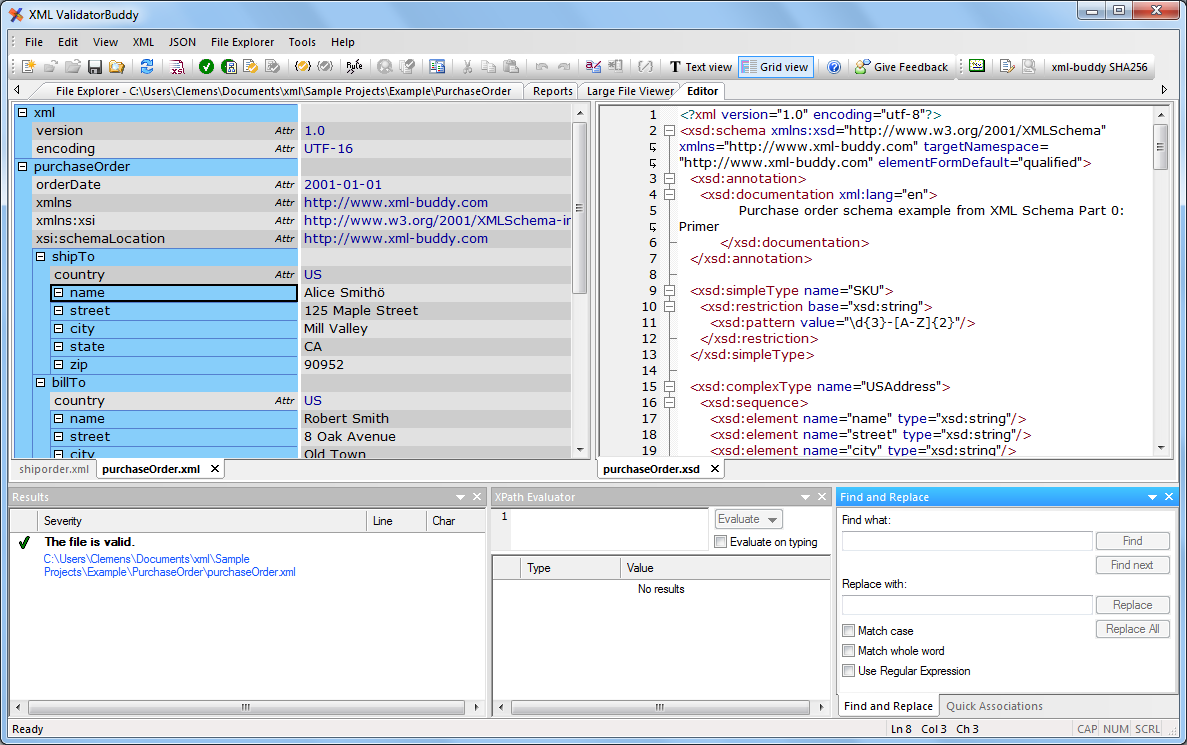Collapse the zip node under shipTo
Screen dimensions: 1187x745
(58, 365)
